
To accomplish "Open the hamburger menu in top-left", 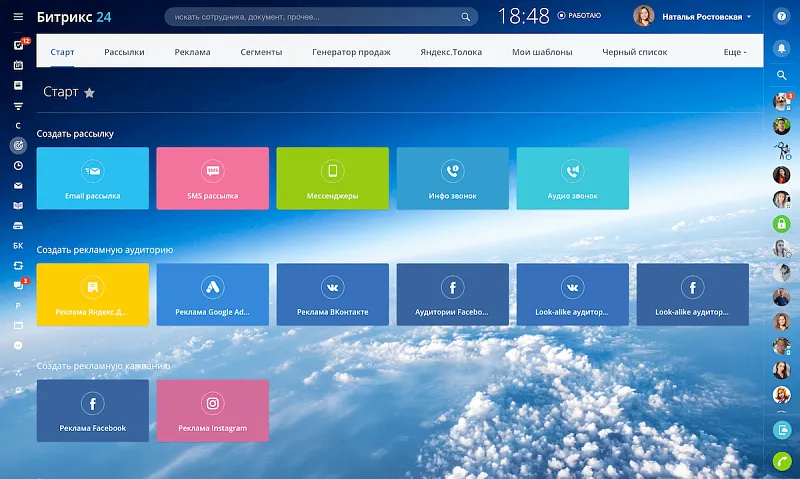I will click(x=17, y=17).
